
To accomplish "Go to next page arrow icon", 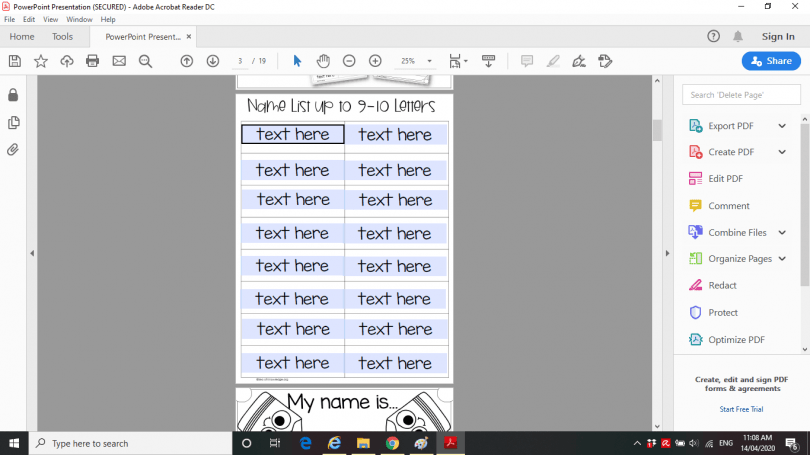I will (213, 61).
